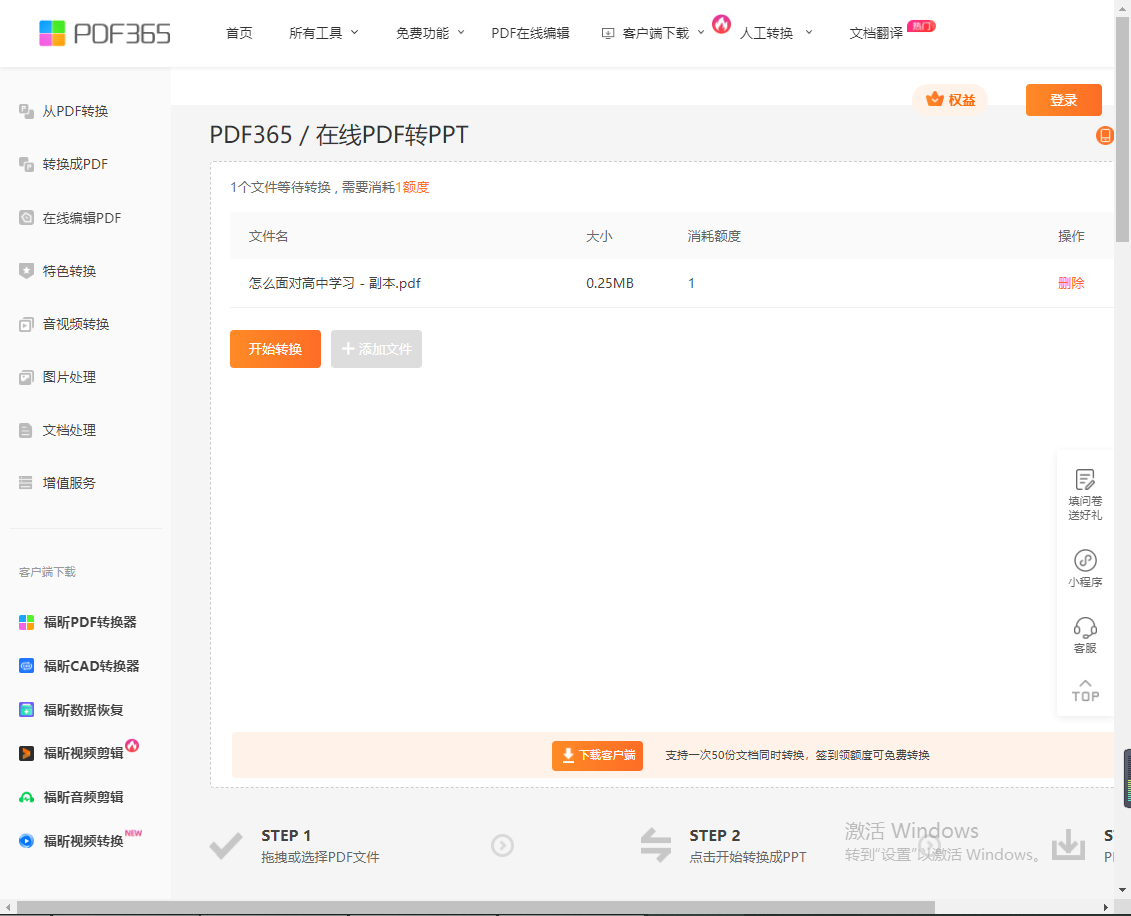This screenshot has width=1131, height=916.
Task: Click the 消耗额度 column header
Action: (x=714, y=236)
